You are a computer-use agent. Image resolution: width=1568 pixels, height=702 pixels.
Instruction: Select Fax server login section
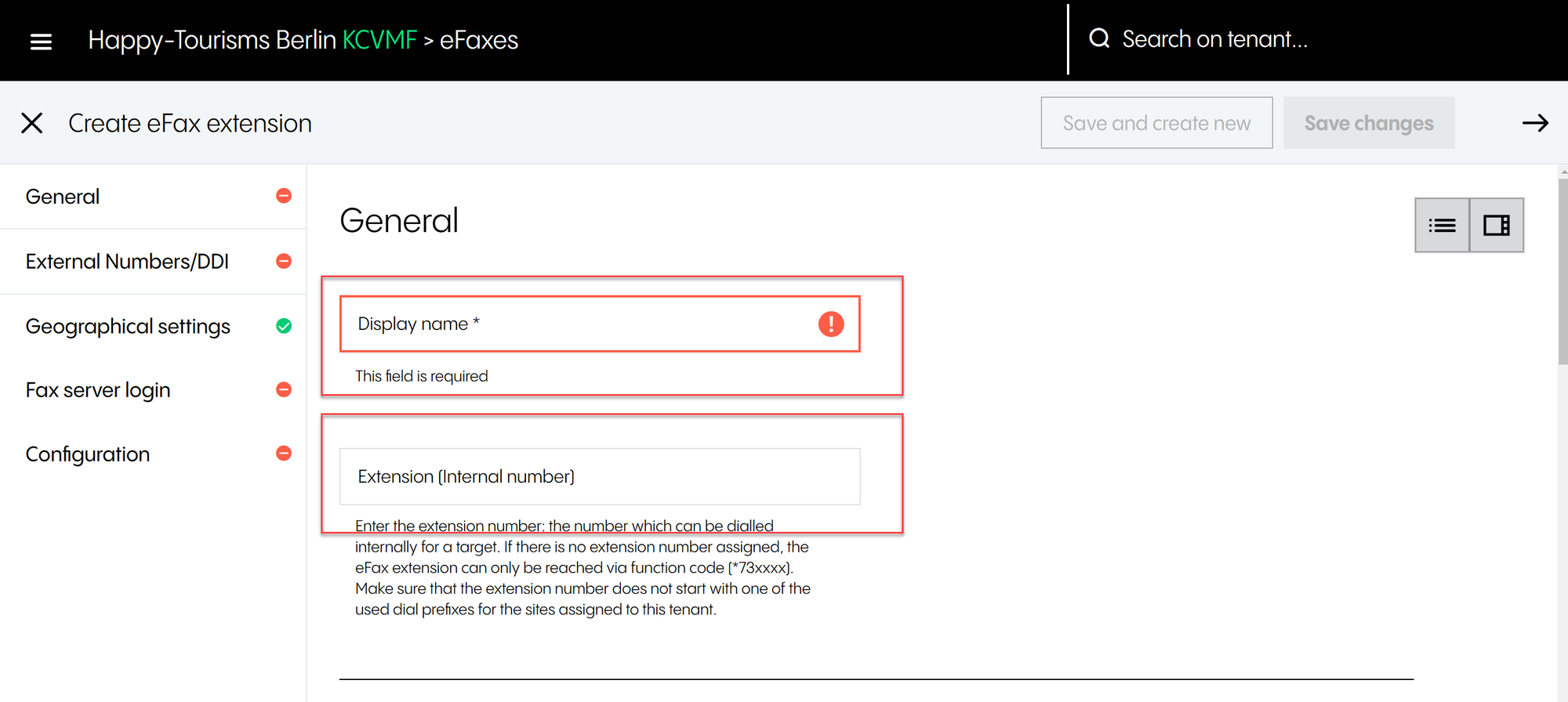point(98,390)
